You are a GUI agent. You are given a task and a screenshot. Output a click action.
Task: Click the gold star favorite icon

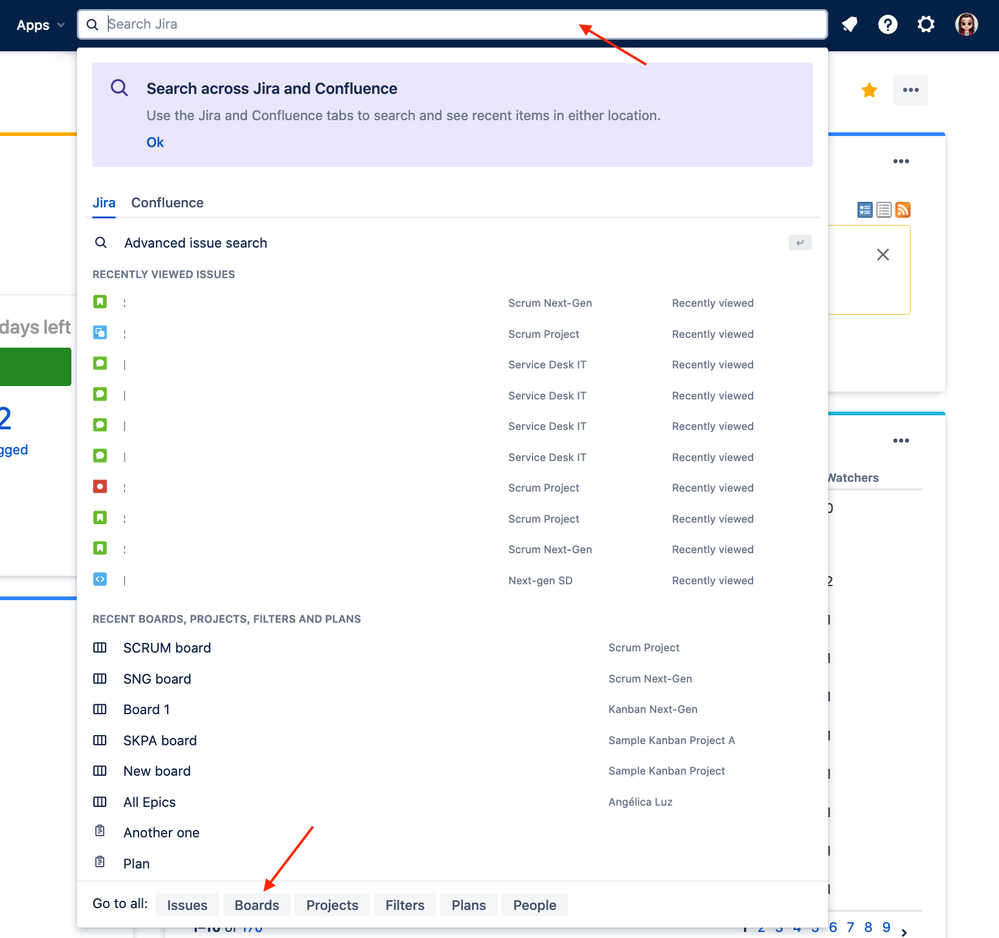(x=869, y=90)
